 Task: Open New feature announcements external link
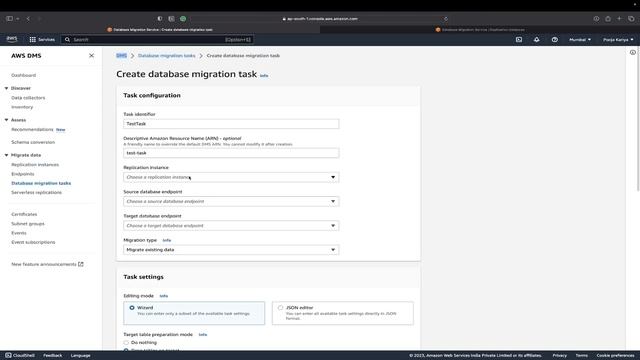pos(47,264)
